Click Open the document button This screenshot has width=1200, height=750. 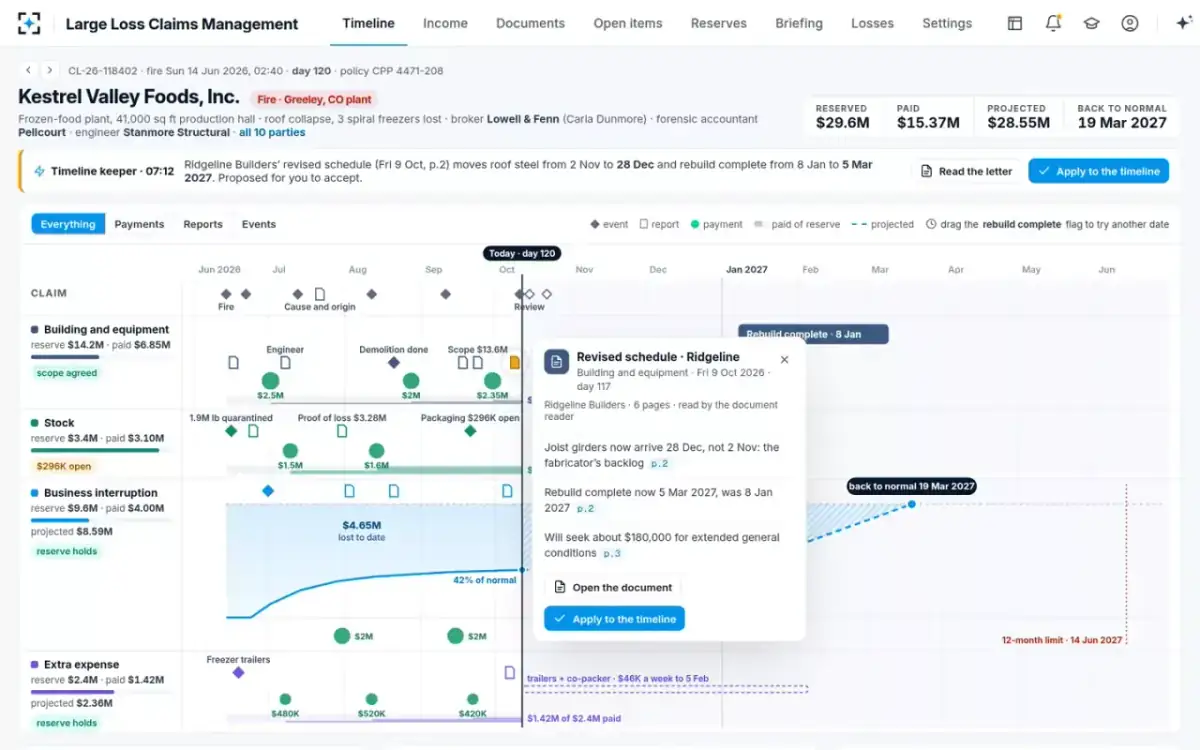coord(613,587)
